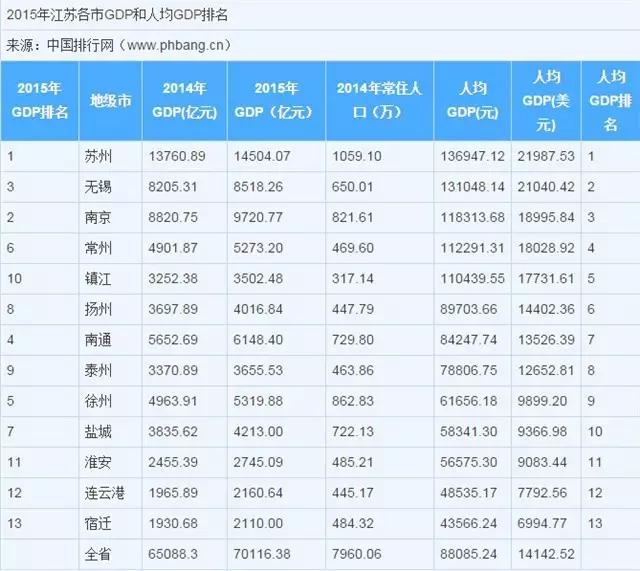Select the city cell 盐城
This screenshot has width=640, height=571.
click(x=98, y=431)
